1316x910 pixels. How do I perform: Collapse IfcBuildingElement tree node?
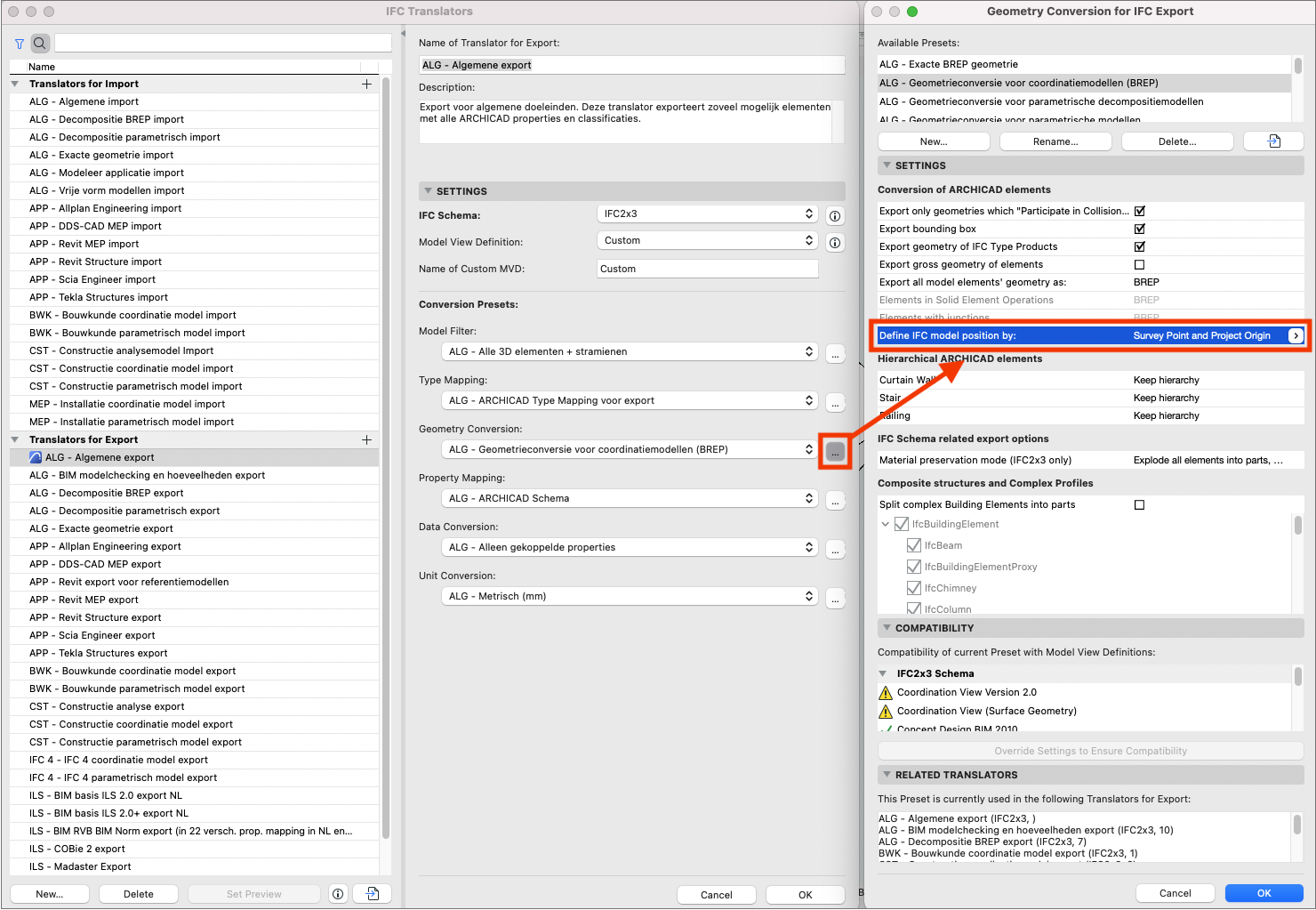(886, 524)
